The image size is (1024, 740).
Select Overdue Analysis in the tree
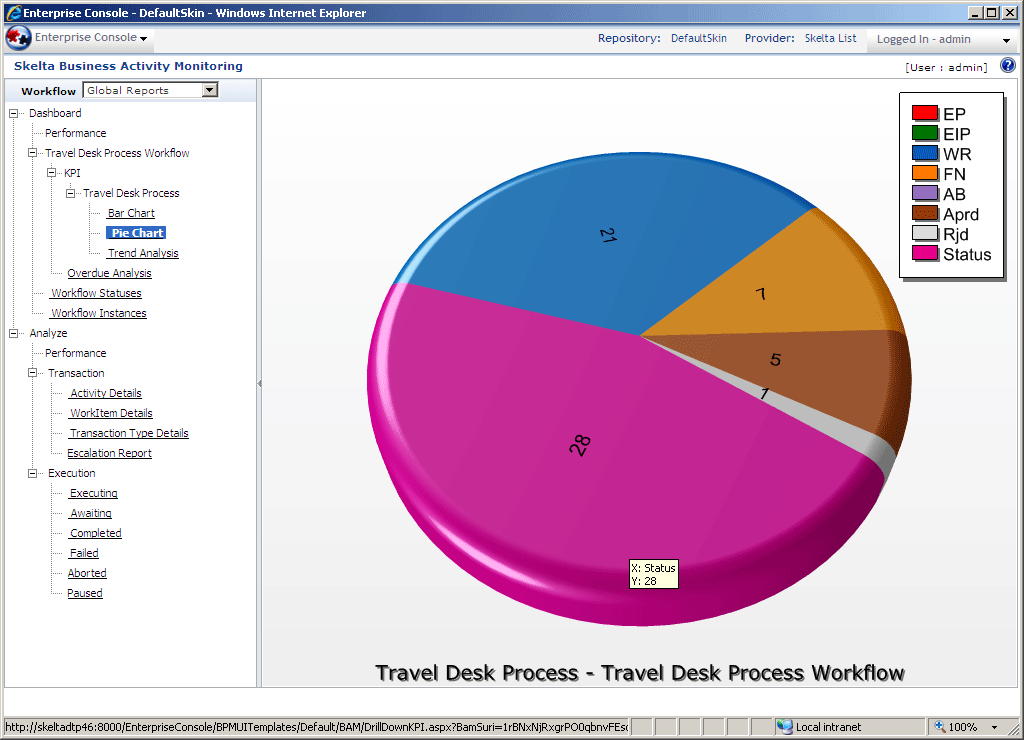pos(109,273)
